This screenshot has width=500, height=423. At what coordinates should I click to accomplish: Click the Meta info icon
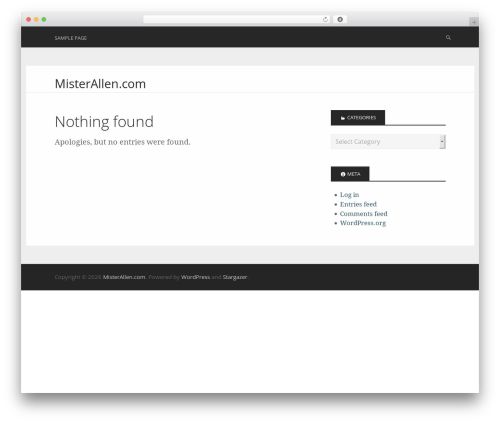point(343,174)
